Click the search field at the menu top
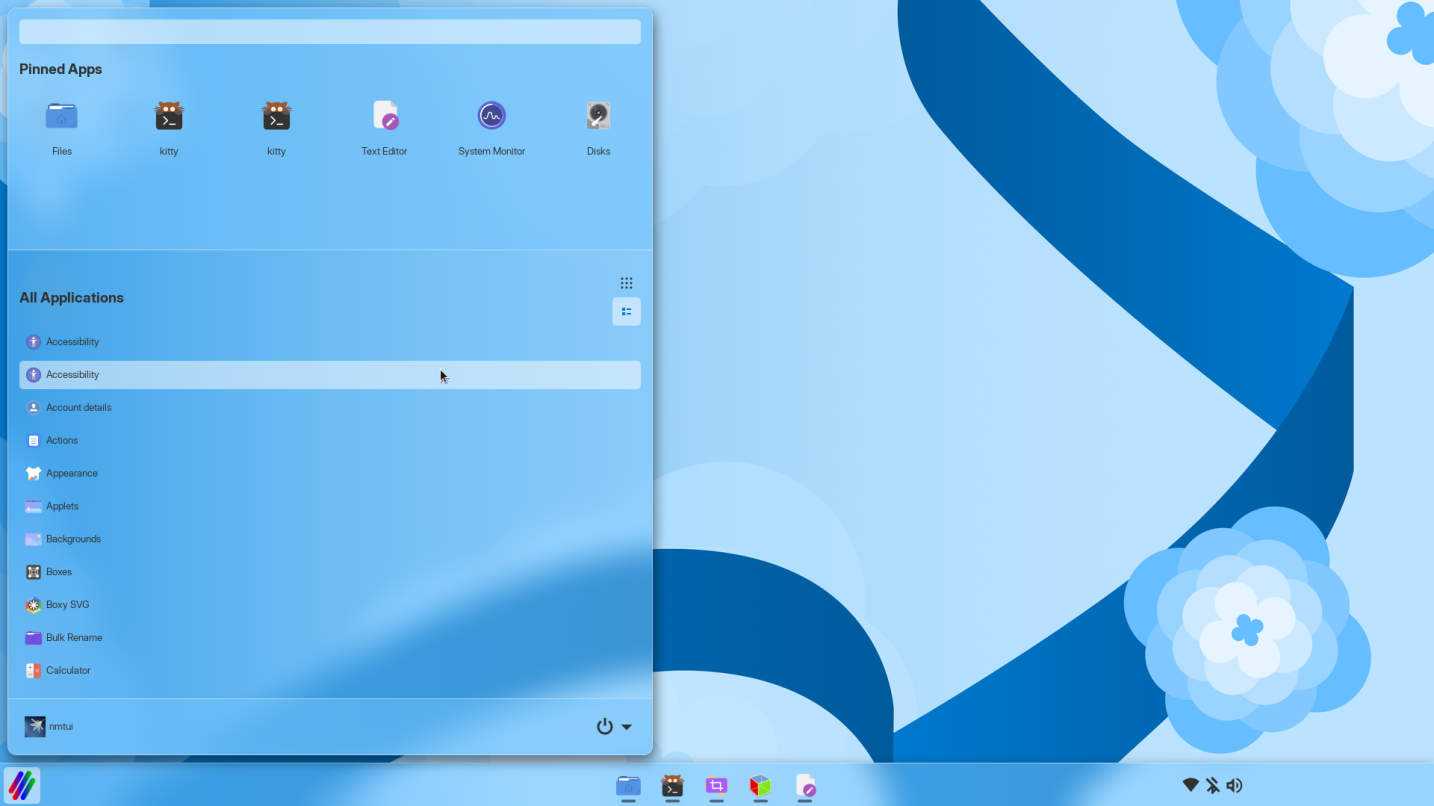This screenshot has width=1434, height=806. point(330,32)
